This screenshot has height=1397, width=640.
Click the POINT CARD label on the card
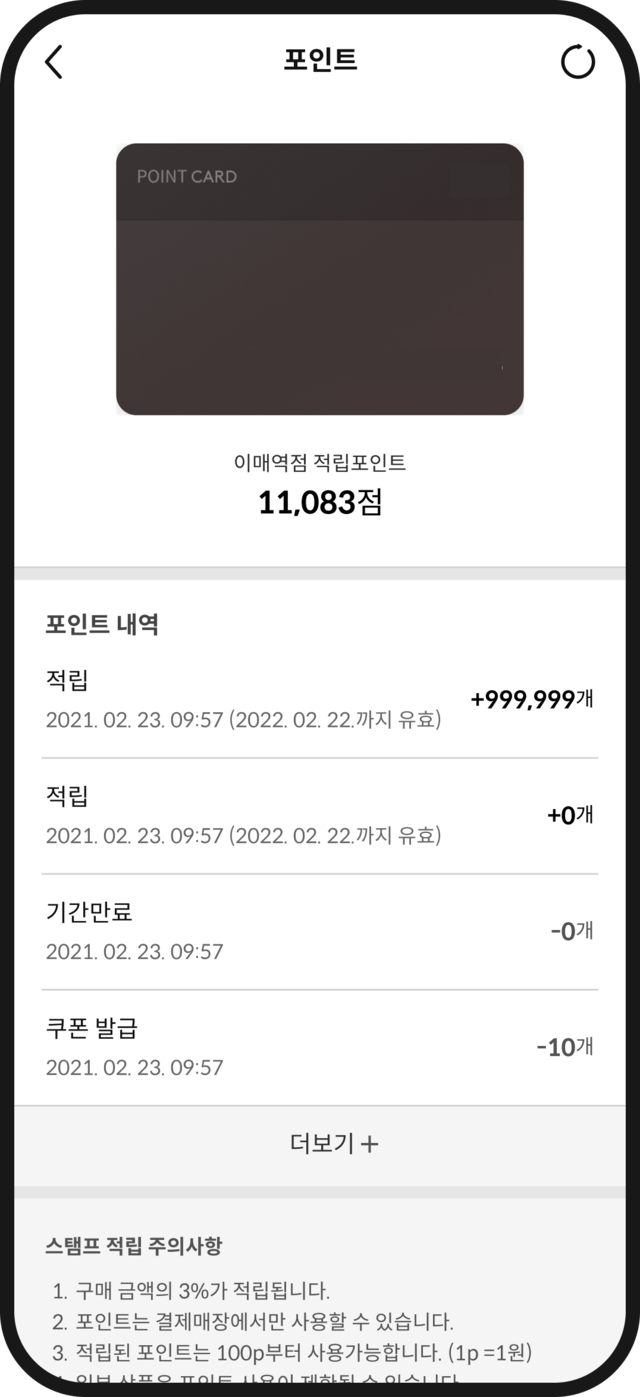(x=186, y=177)
